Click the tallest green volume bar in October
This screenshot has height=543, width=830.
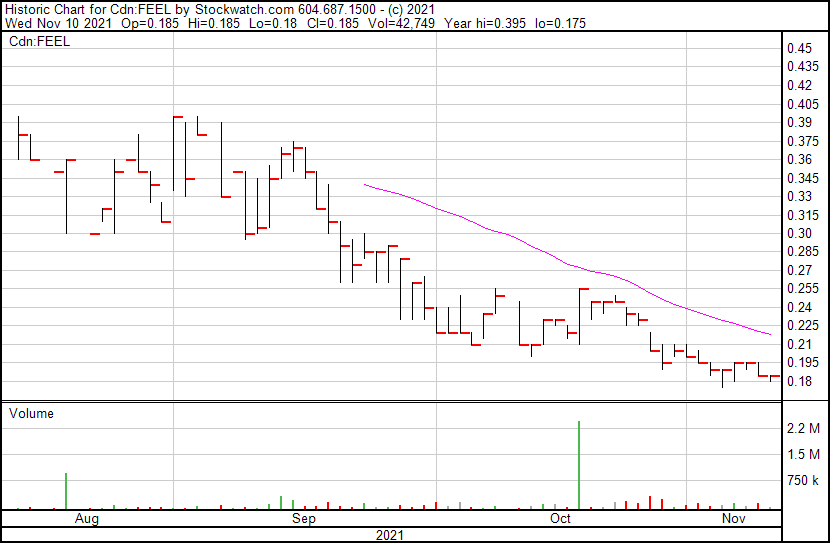coord(579,465)
